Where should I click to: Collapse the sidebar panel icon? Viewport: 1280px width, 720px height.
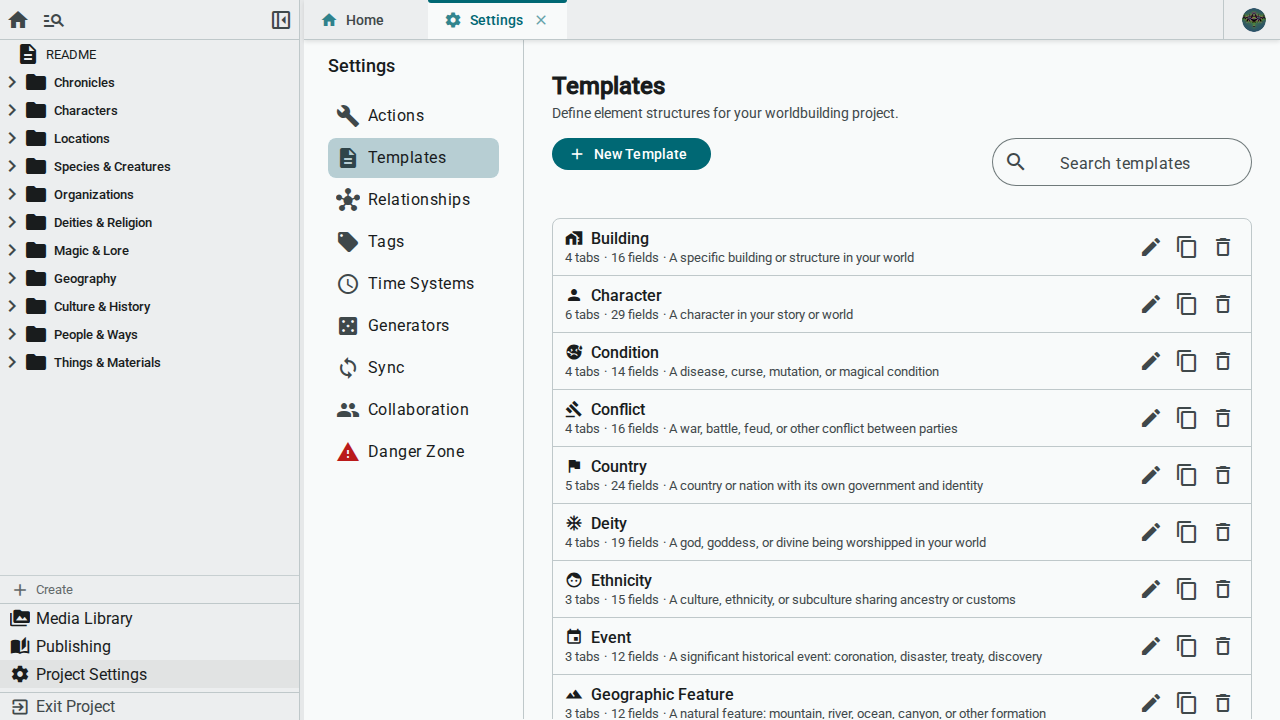pyautogui.click(x=281, y=20)
